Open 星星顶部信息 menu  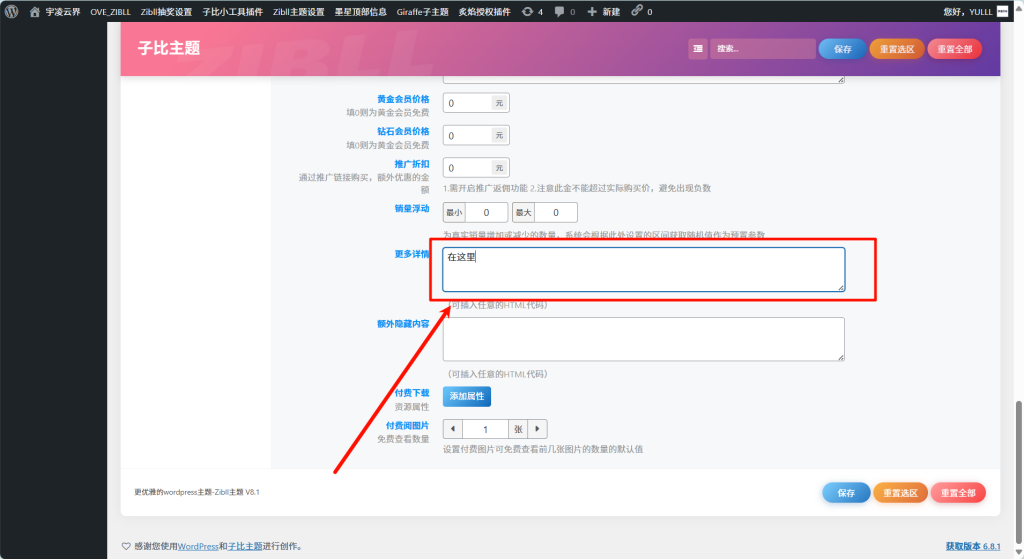360,12
